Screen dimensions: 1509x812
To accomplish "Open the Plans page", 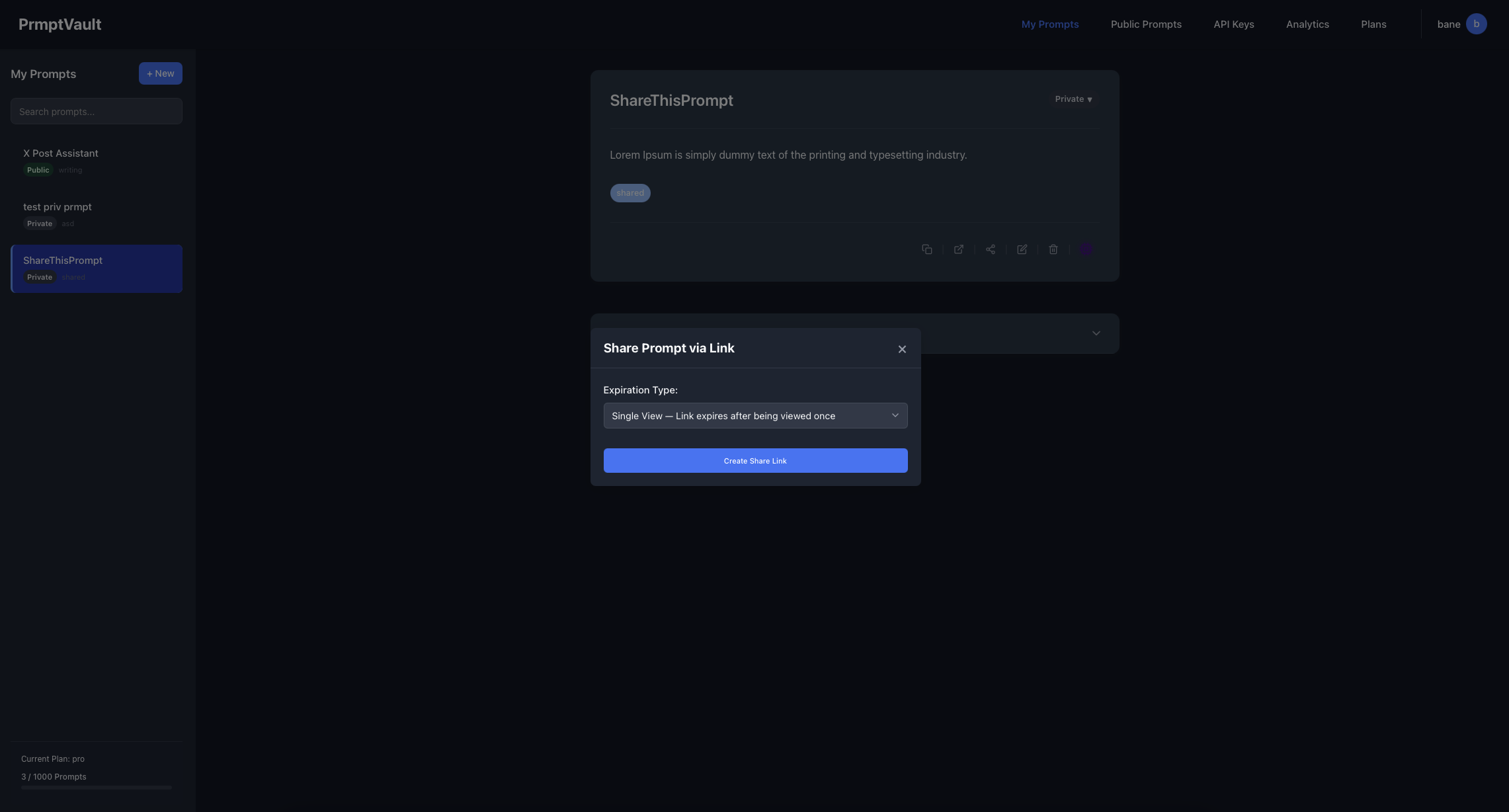I will [x=1373, y=24].
